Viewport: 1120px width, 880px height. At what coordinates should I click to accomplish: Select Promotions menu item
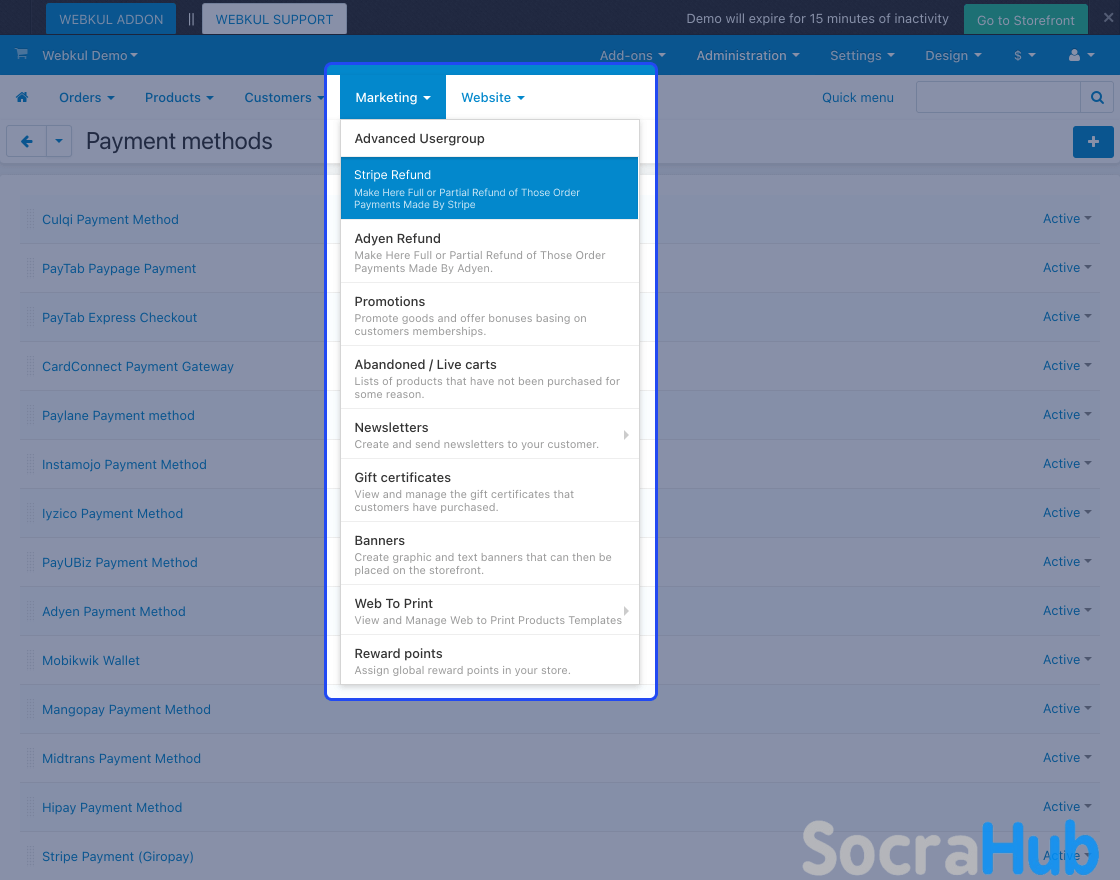(489, 315)
